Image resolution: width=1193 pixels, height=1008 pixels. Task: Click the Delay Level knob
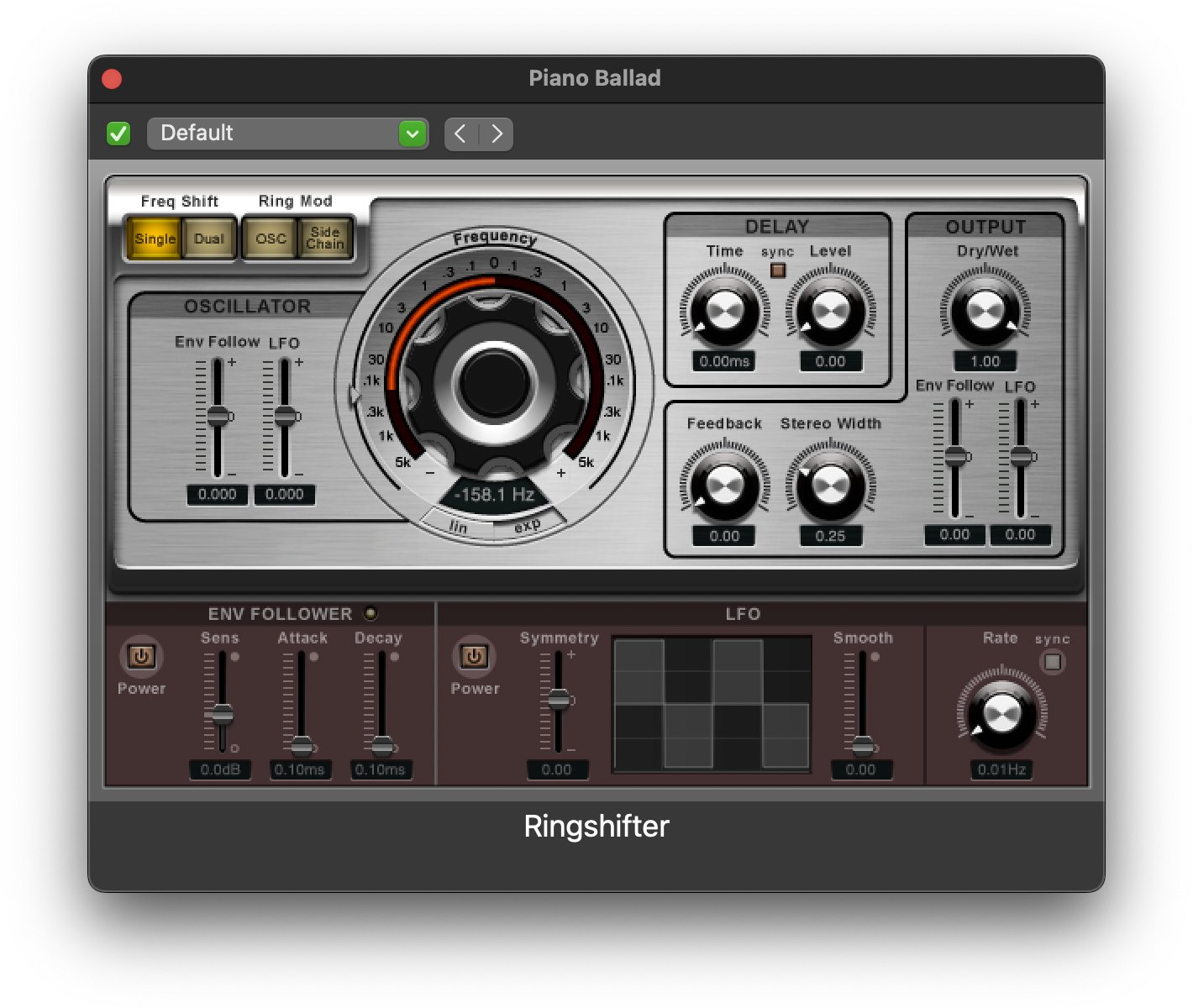pyautogui.click(x=830, y=312)
